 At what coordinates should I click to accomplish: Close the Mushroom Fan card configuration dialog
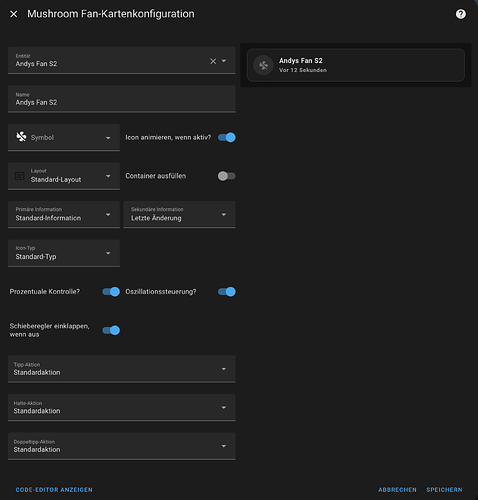click(14, 14)
